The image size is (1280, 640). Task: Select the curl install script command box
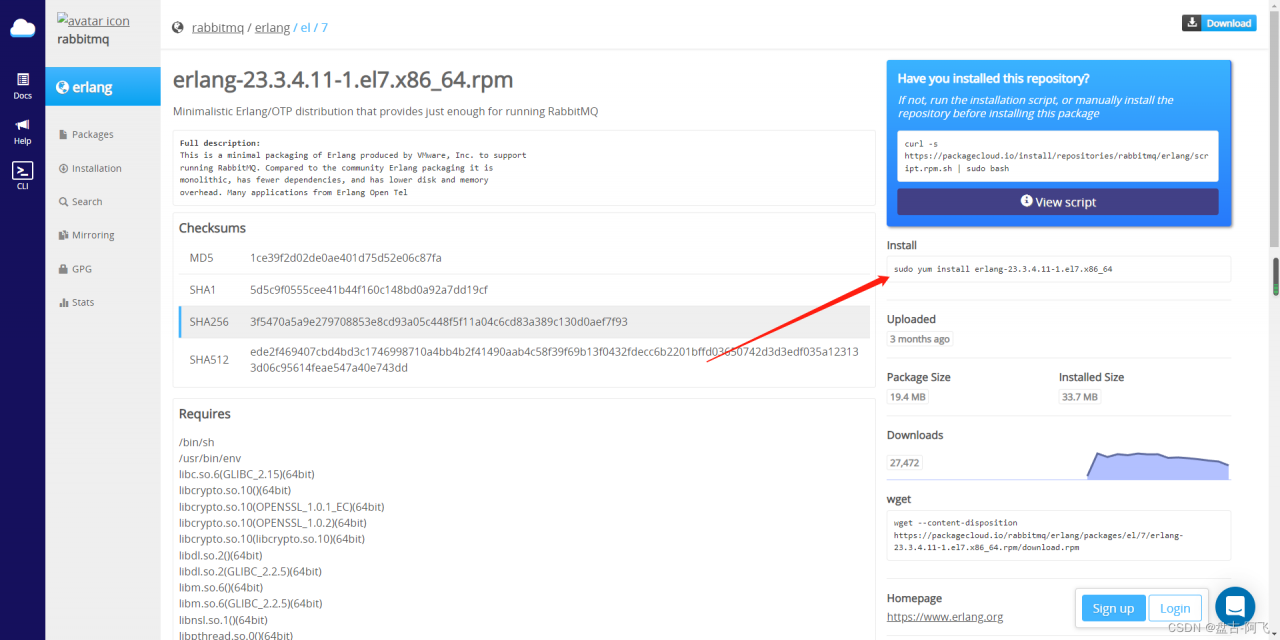(x=1058, y=157)
